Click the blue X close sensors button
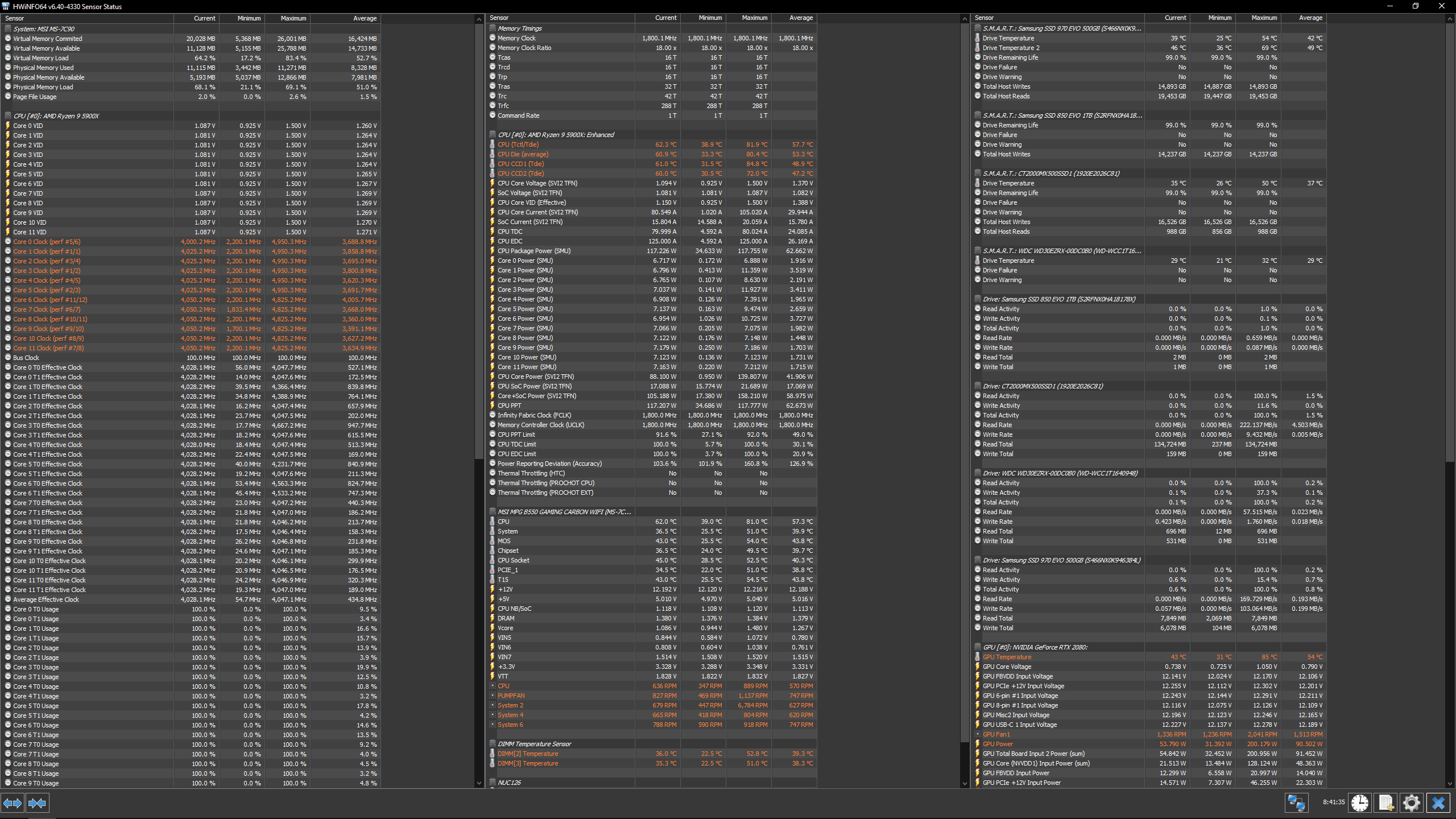The image size is (1456, 819). [1438, 803]
